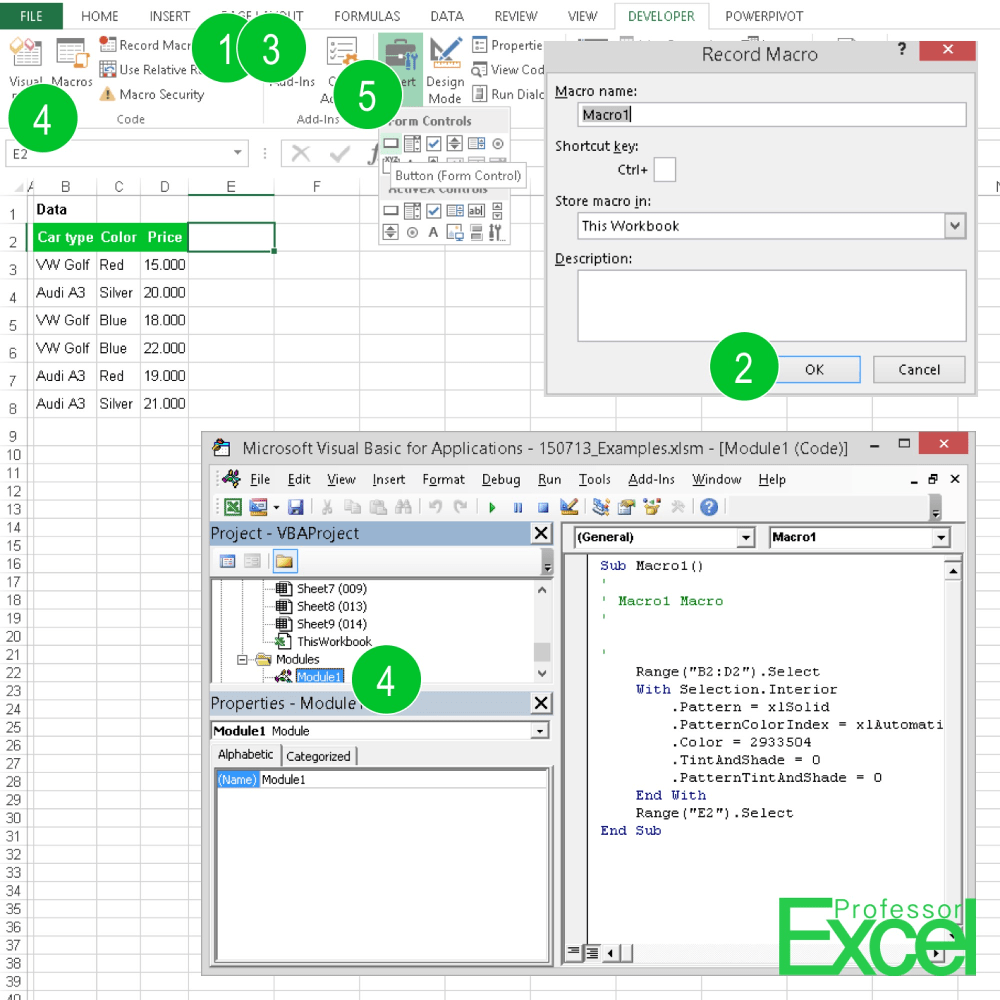Select Module1 in the project tree
The image size is (1000, 1000).
pyautogui.click(x=319, y=677)
